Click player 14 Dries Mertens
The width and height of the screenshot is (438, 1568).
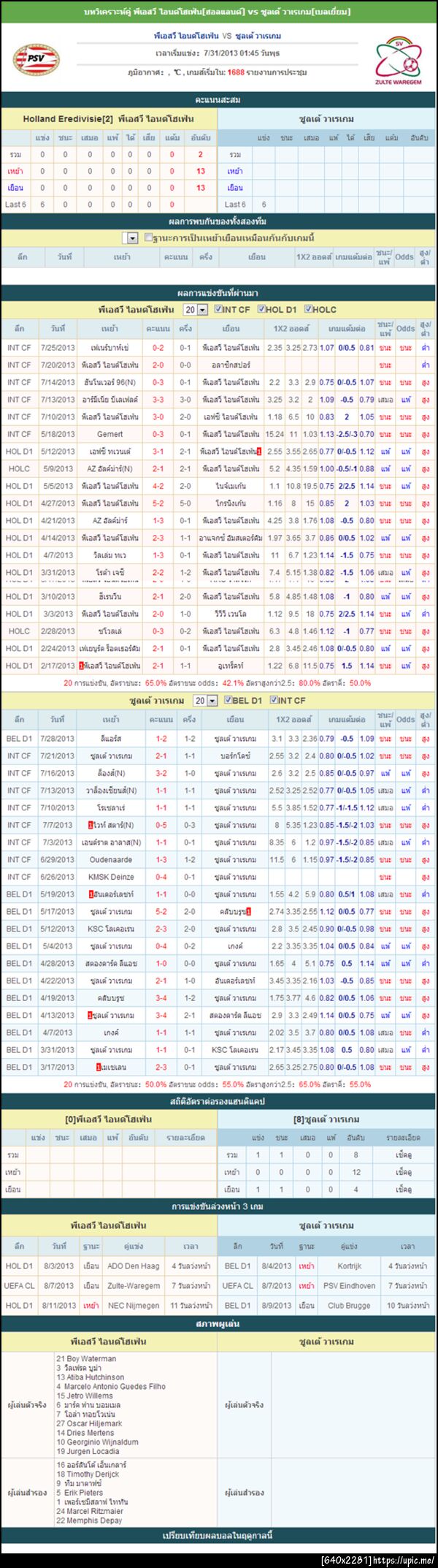[x=85, y=1433]
